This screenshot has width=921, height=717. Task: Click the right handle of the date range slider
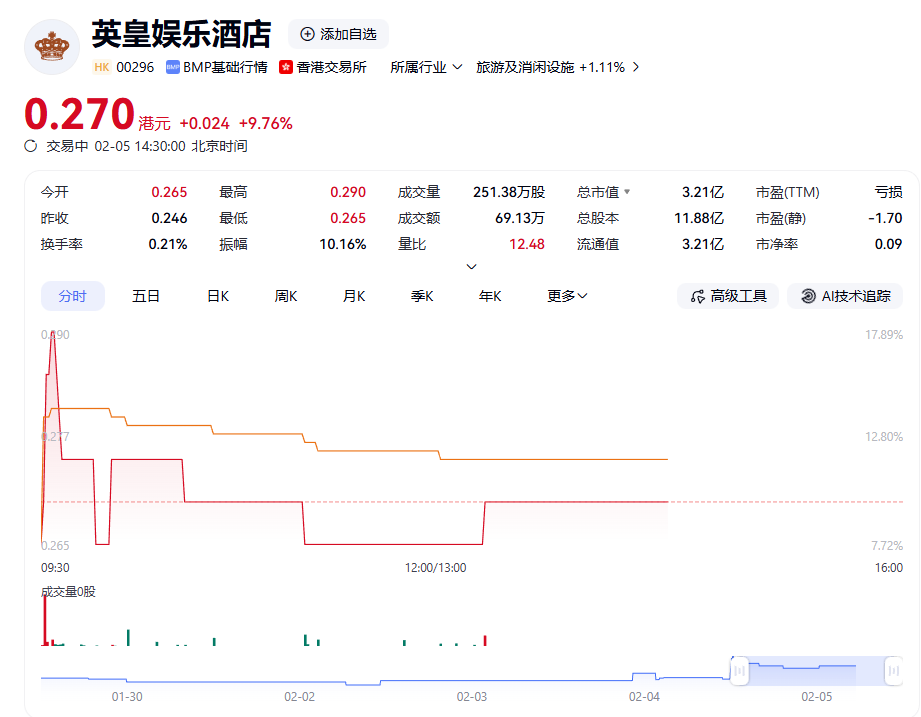pos(893,670)
